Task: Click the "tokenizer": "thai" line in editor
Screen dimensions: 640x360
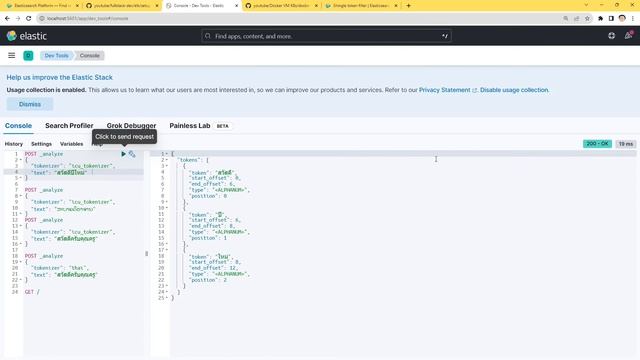Action: (60, 268)
